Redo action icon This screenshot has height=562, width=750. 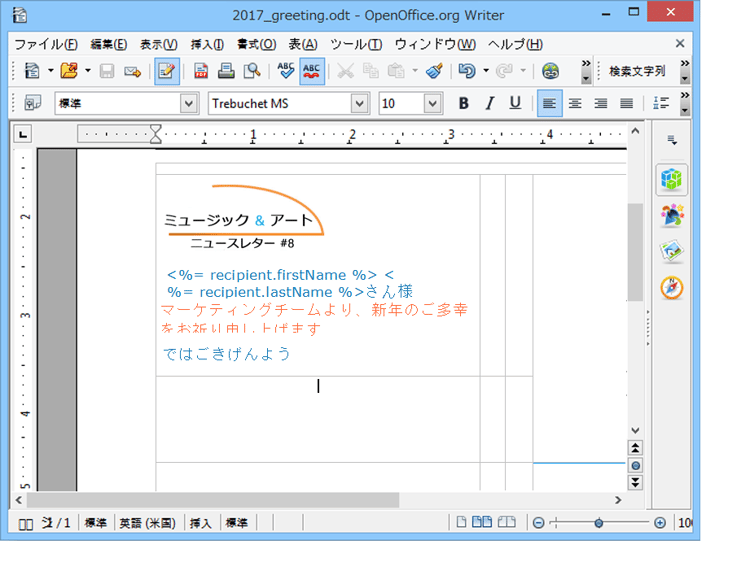[x=504, y=71]
